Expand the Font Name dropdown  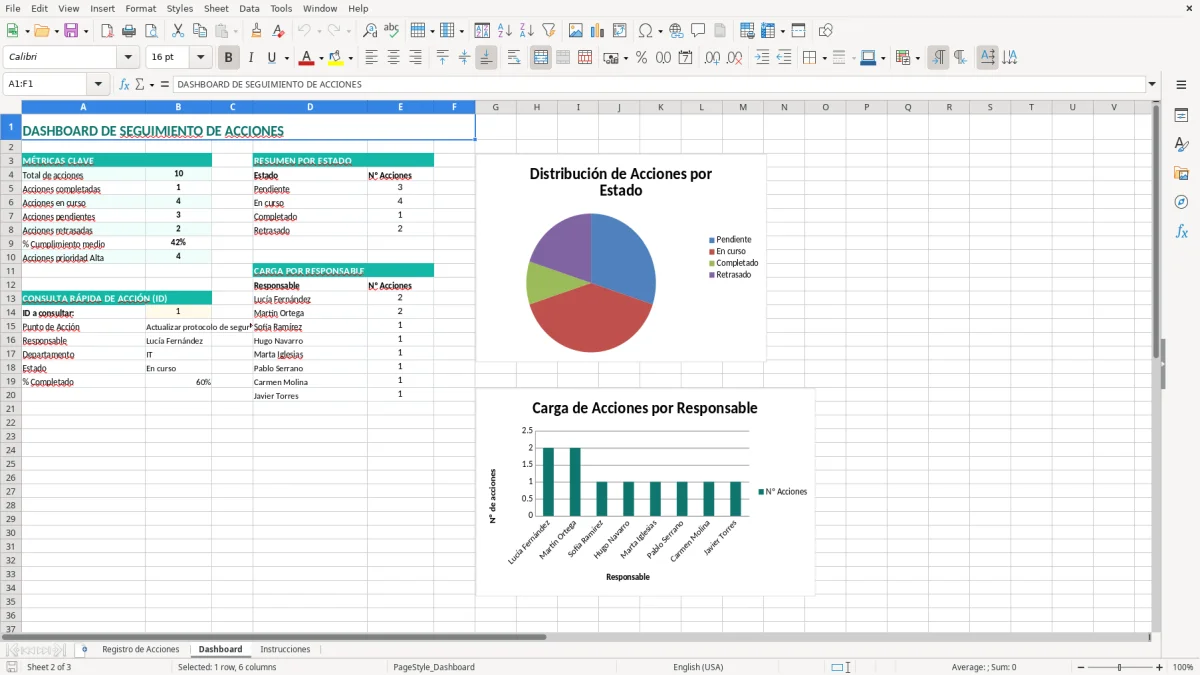(129, 58)
